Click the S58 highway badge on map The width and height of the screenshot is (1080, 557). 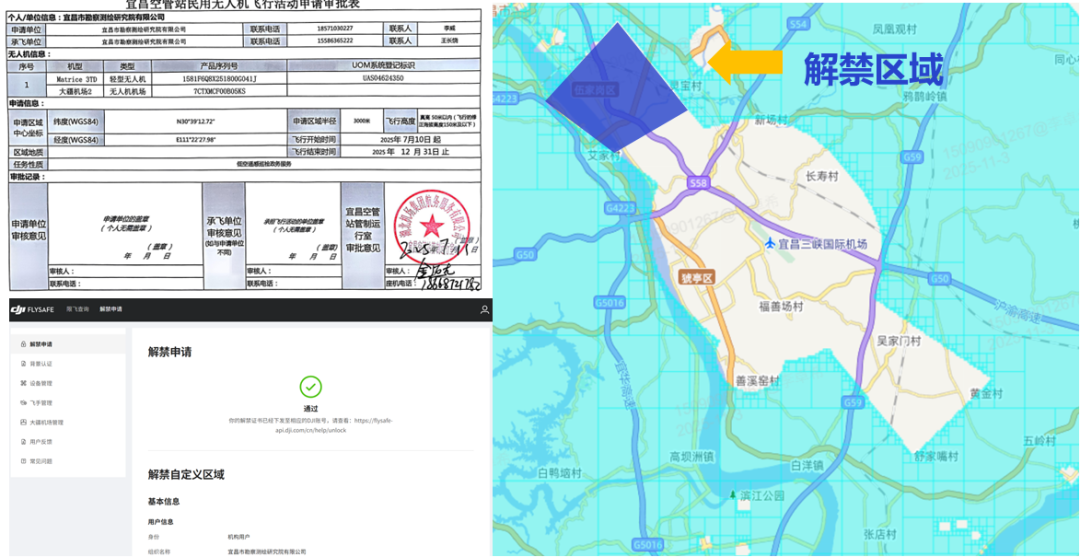pos(698,183)
